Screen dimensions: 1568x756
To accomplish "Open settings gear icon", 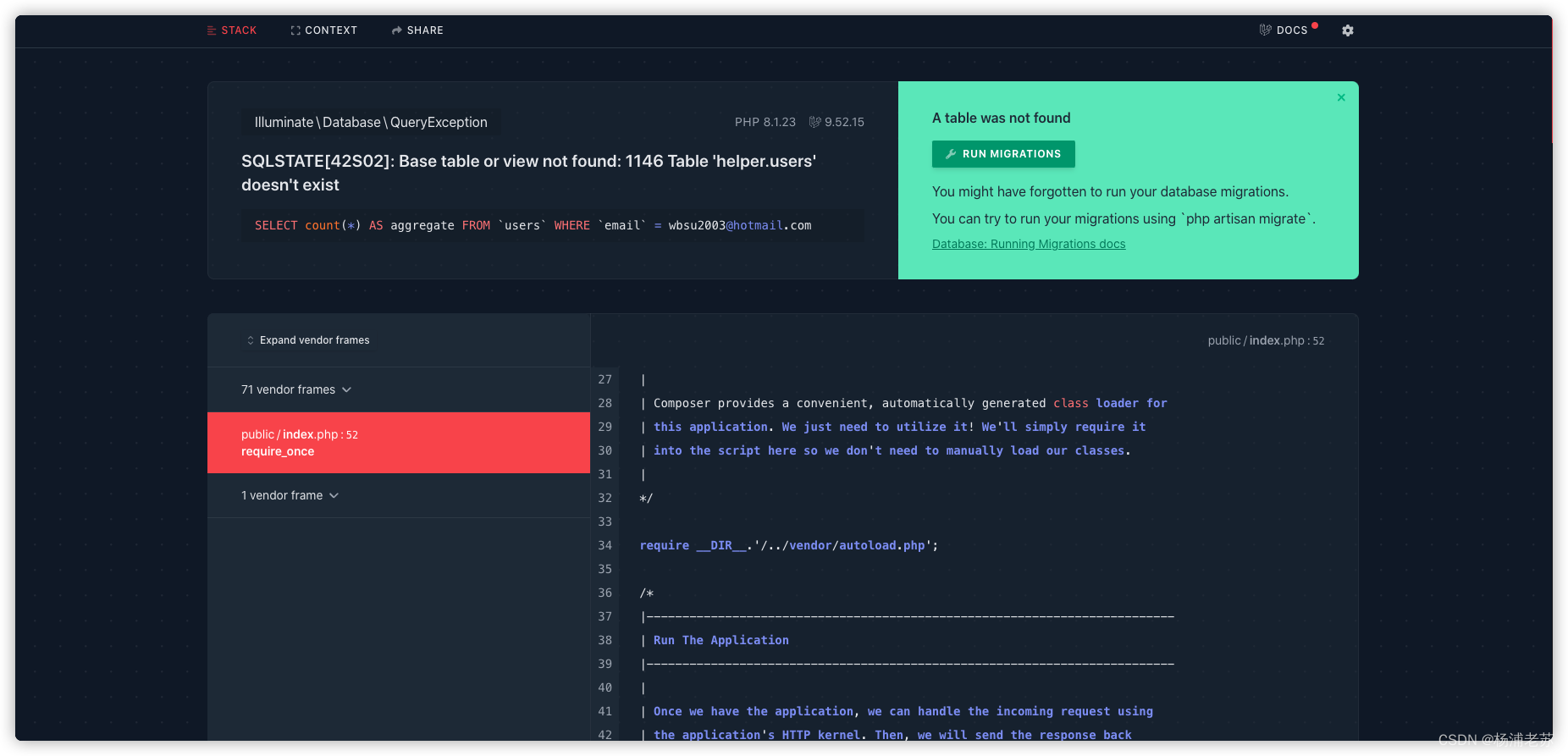I will tap(1348, 30).
